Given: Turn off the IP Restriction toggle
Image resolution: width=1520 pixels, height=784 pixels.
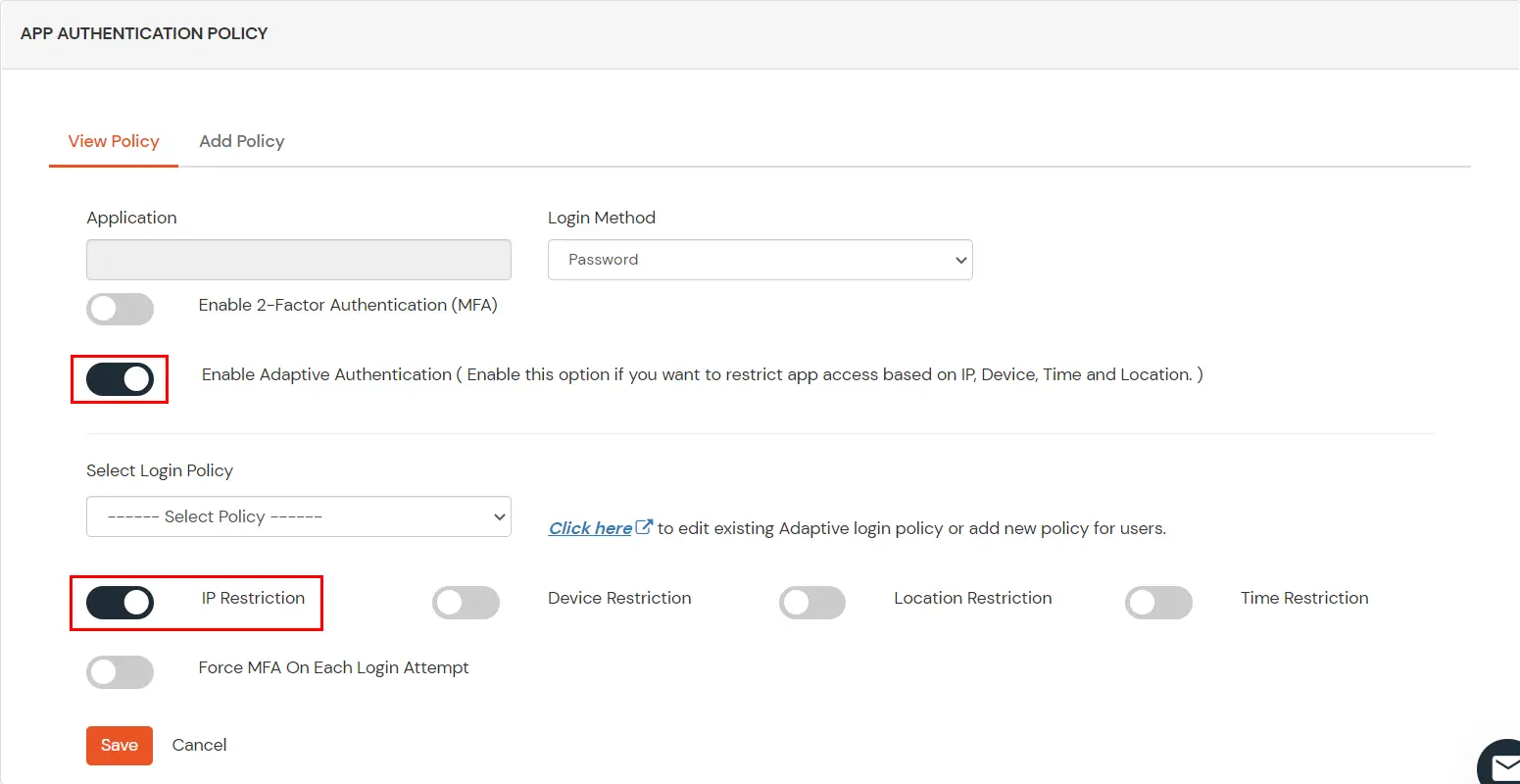Looking at the screenshot, I should (x=121, y=603).
